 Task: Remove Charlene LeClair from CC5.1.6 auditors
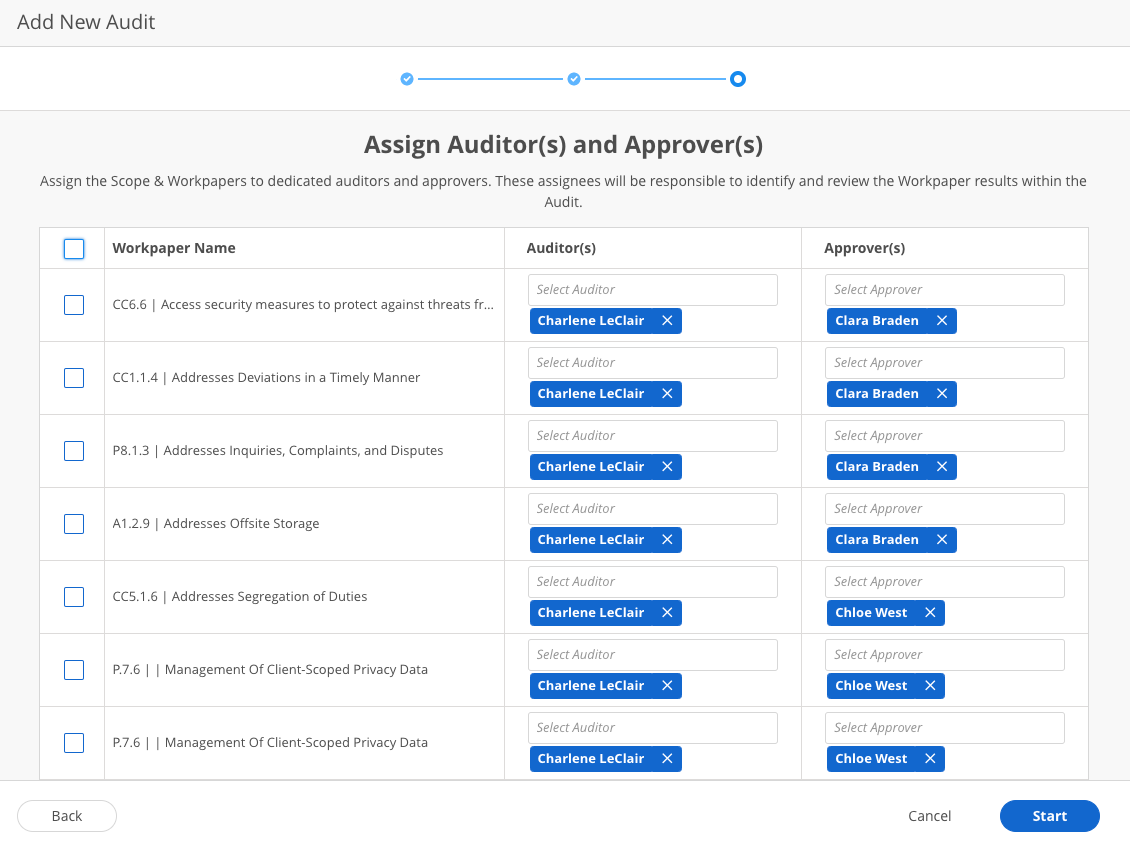667,613
